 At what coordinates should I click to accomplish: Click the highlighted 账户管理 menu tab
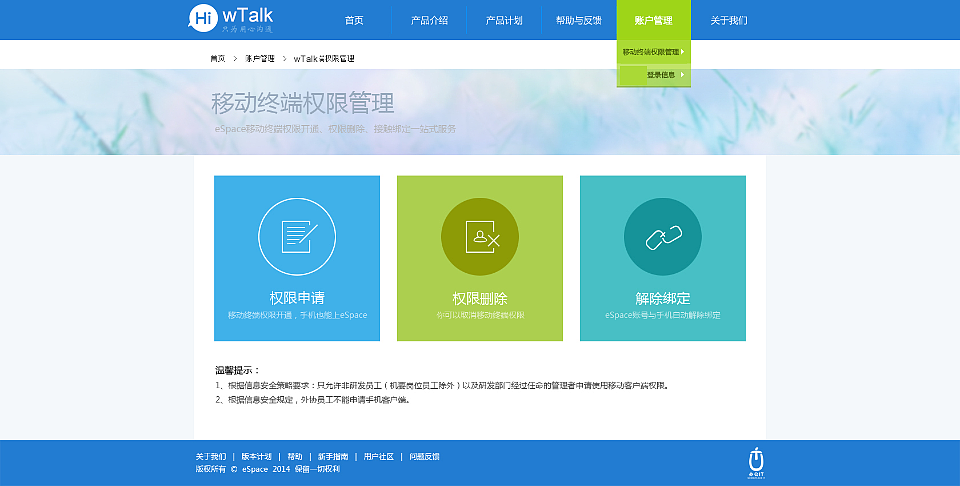click(653, 20)
